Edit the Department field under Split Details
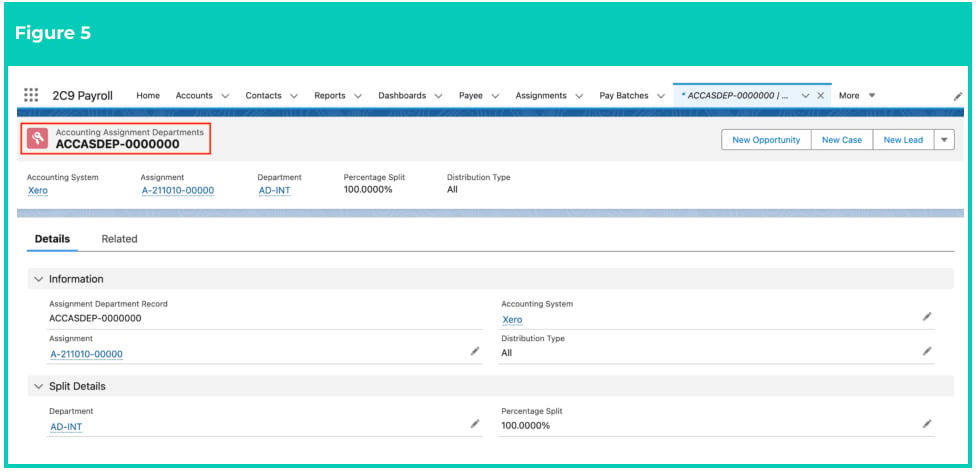The height and width of the screenshot is (472, 976). point(475,424)
